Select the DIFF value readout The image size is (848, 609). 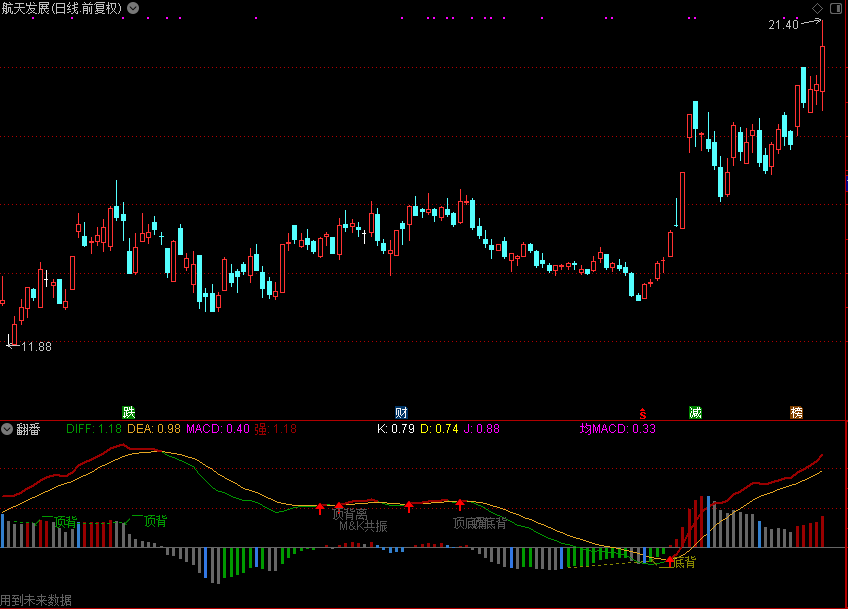(x=94, y=429)
